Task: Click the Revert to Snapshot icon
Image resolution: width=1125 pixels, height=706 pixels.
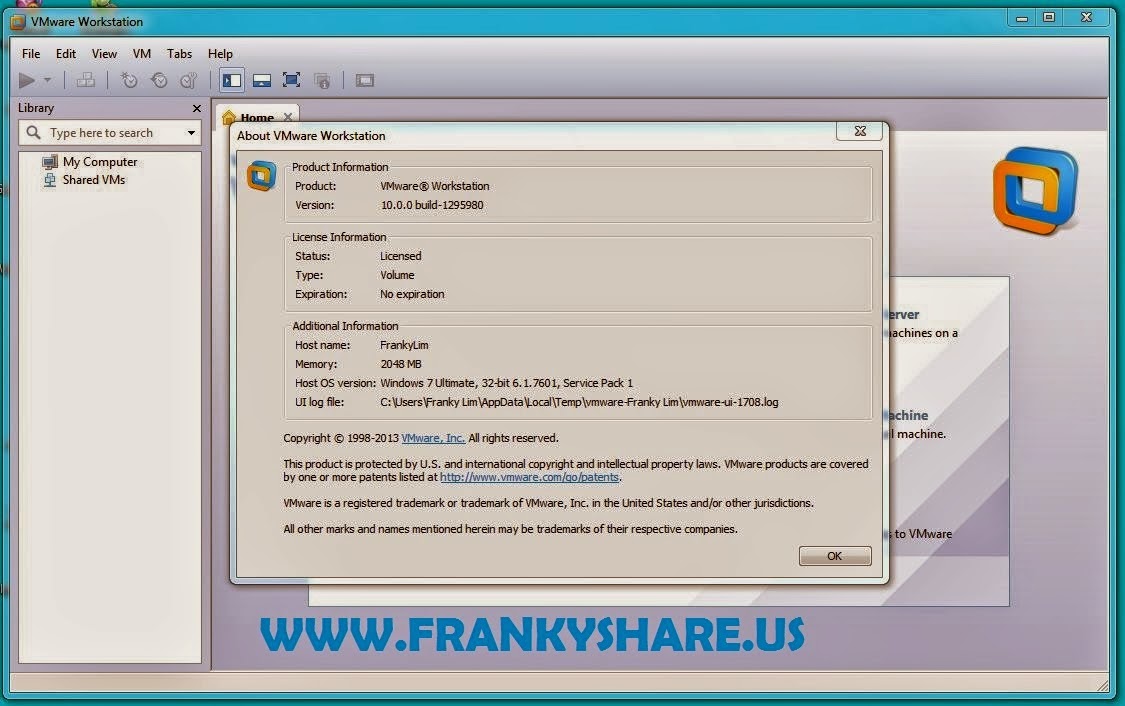Action: pyautogui.click(x=159, y=80)
